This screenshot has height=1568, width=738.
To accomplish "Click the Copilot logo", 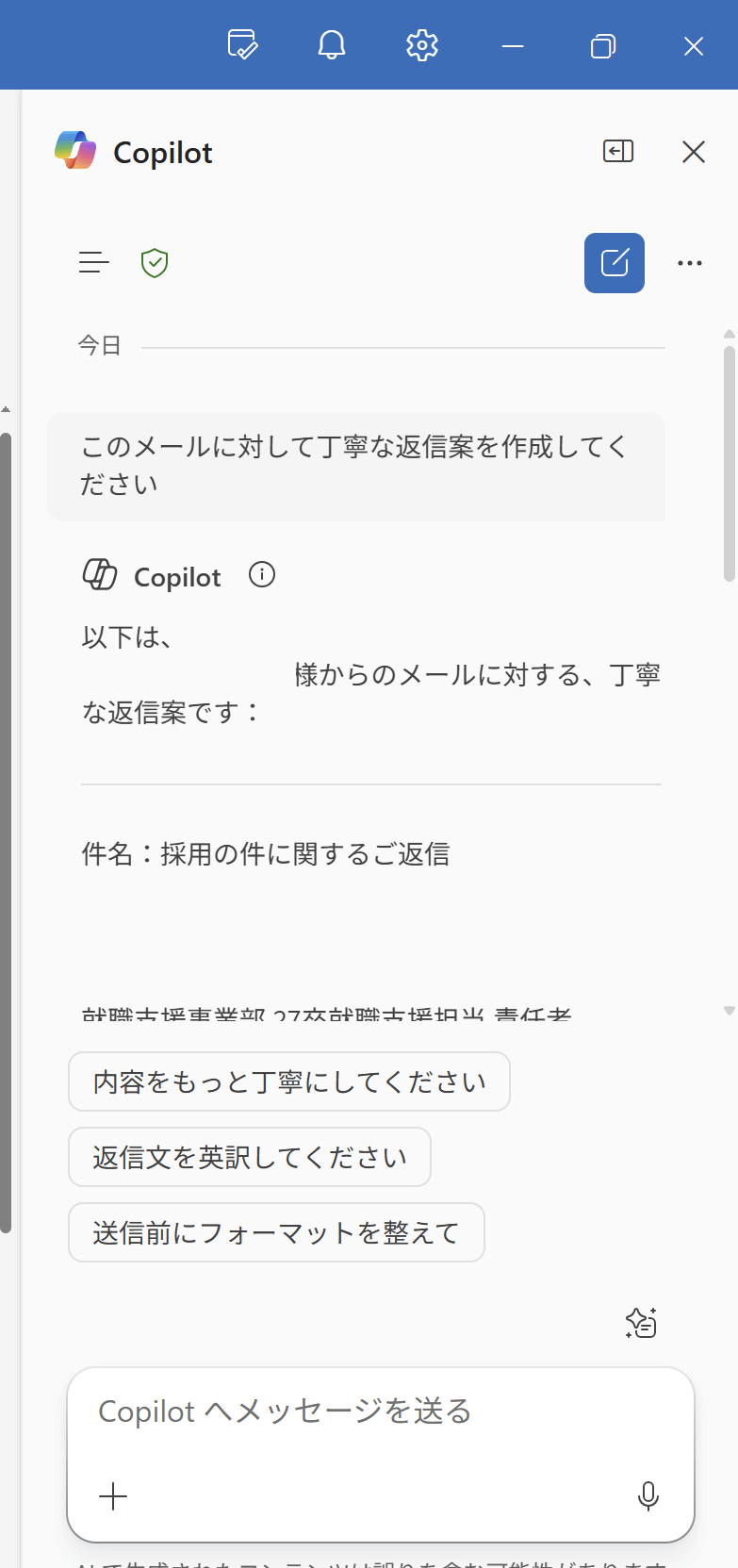I will click(75, 151).
